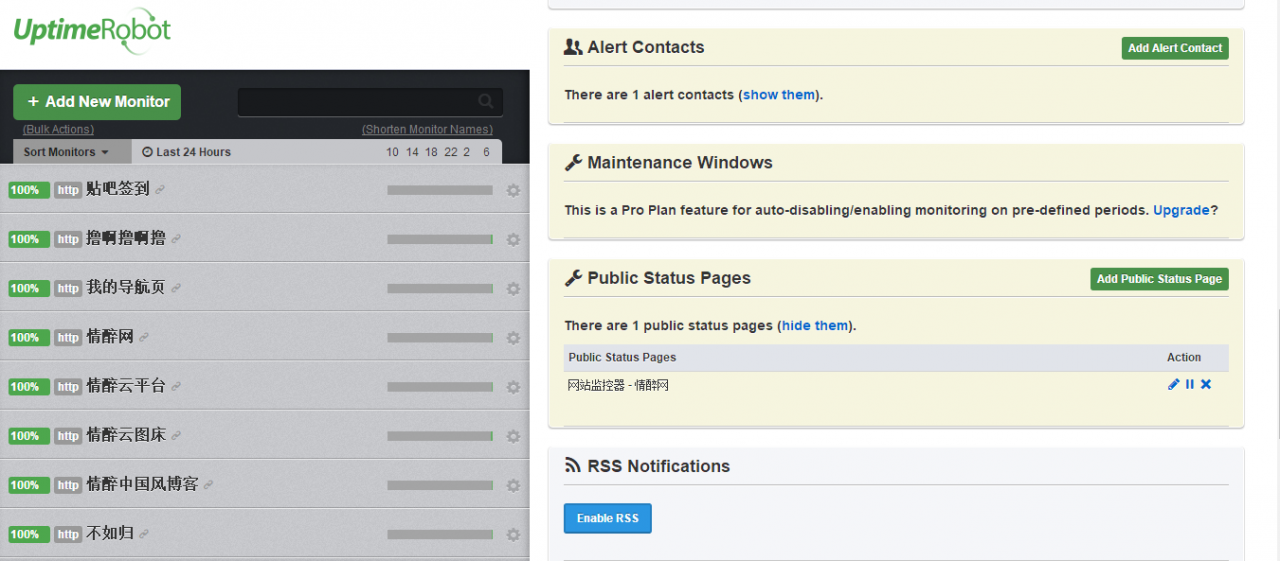Screen dimensions: 1280x561
Task: Click Add New Monitor button
Action: pyautogui.click(x=97, y=102)
